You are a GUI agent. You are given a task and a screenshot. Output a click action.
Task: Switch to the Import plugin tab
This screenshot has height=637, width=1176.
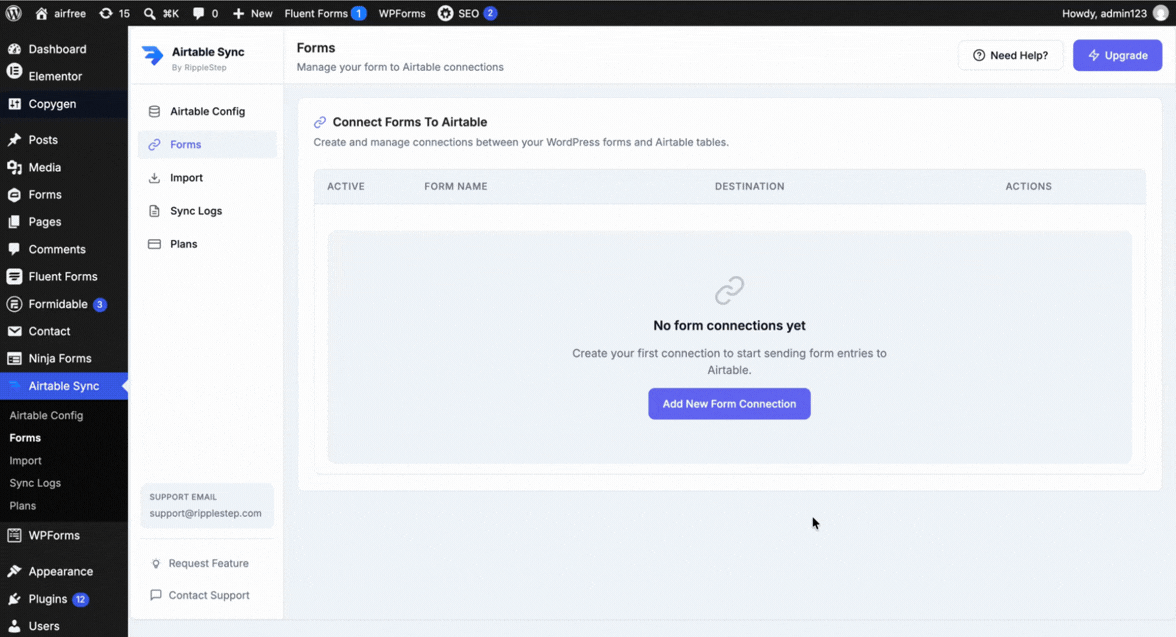point(207,178)
